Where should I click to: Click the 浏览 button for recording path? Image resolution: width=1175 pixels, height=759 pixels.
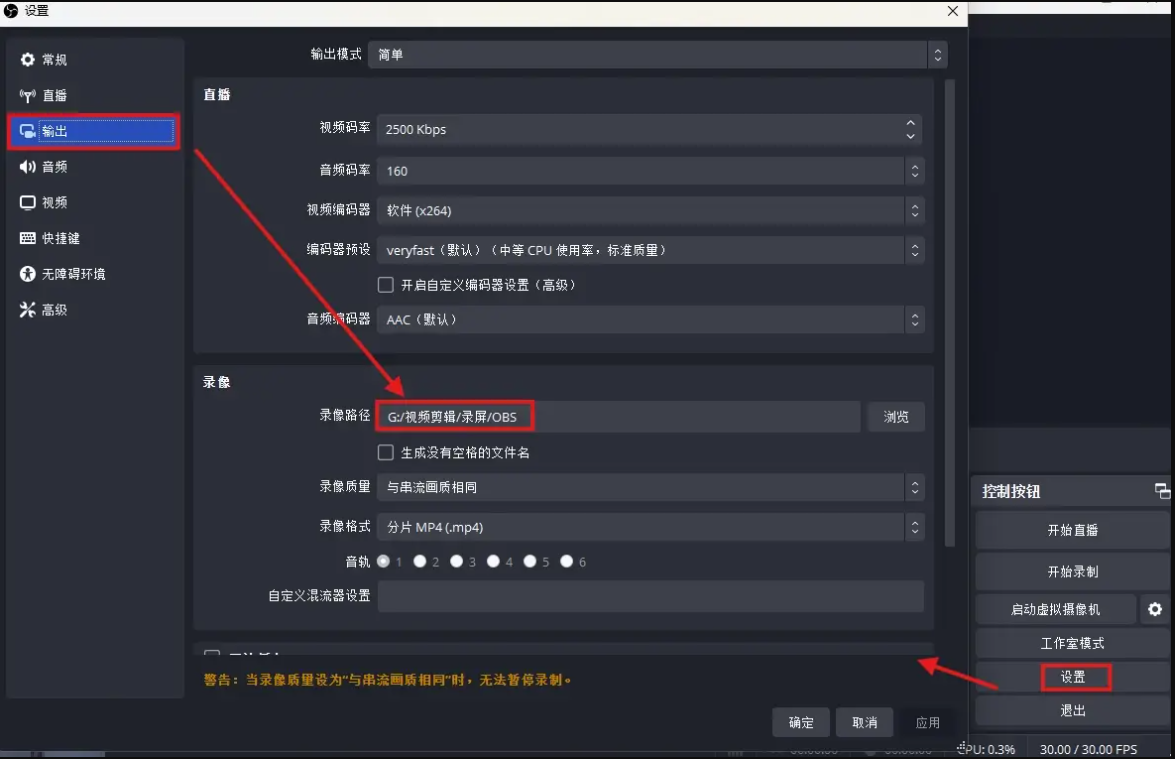(895, 417)
